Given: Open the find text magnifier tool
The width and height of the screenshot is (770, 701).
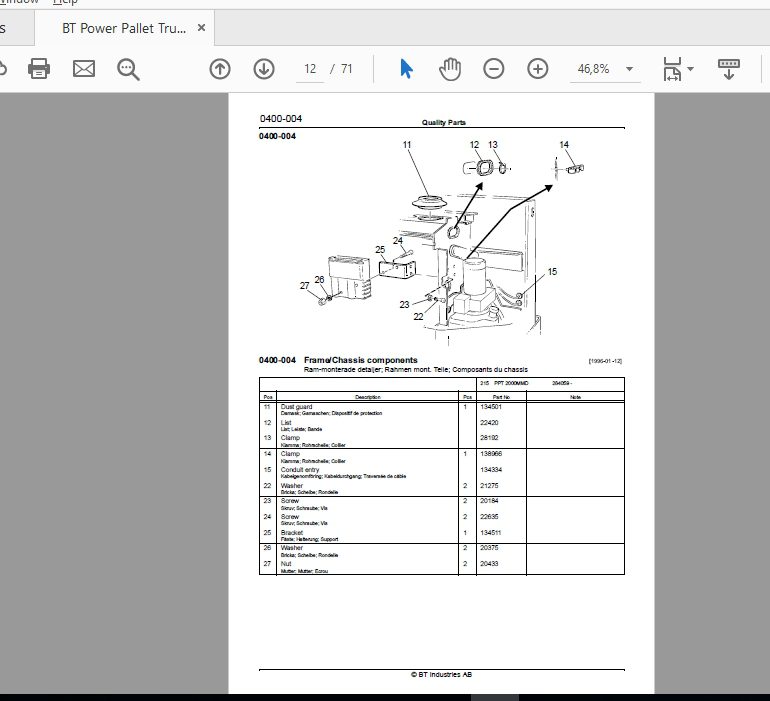Looking at the screenshot, I should click(x=128, y=69).
